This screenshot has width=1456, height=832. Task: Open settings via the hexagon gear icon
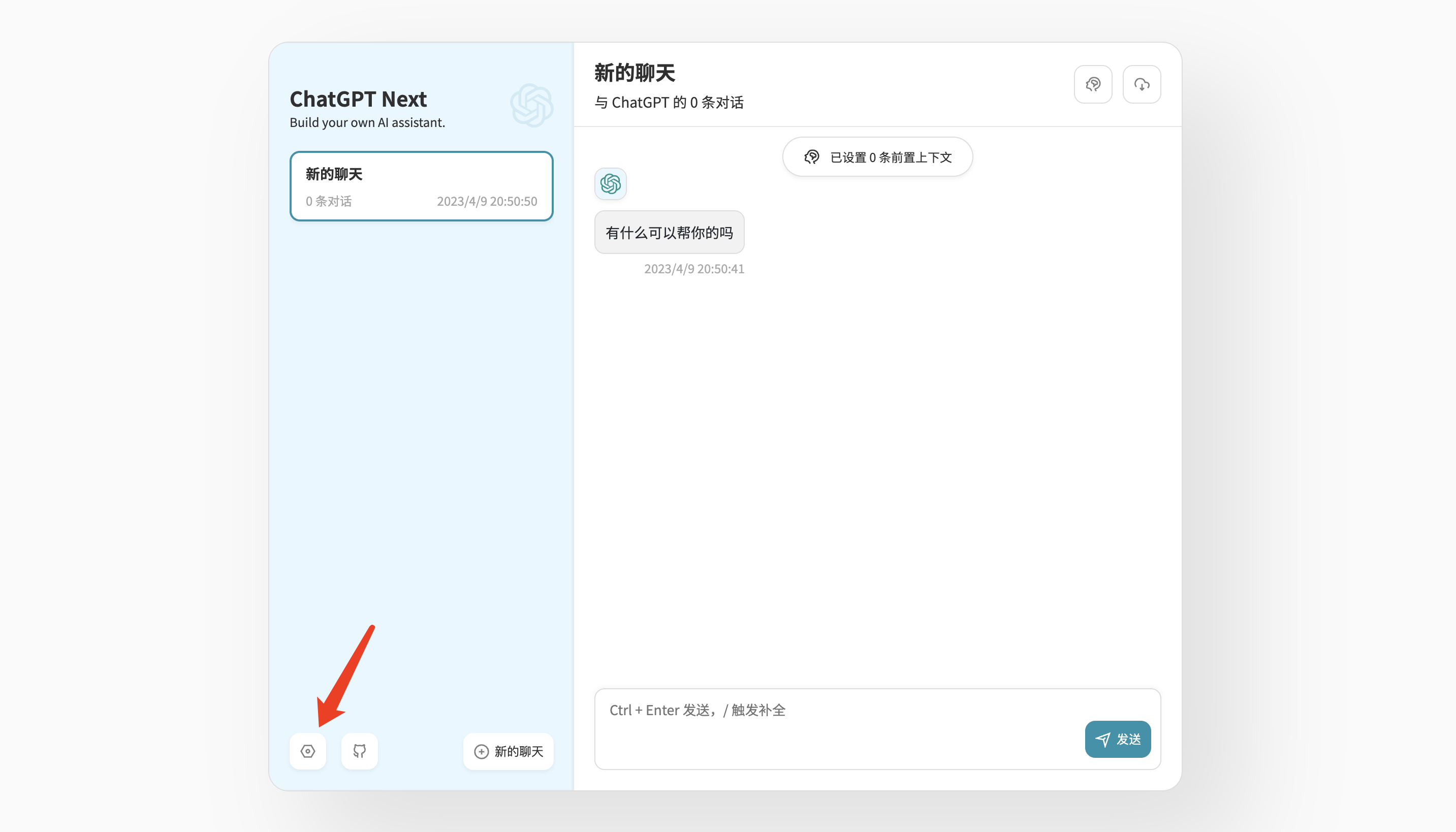click(307, 751)
